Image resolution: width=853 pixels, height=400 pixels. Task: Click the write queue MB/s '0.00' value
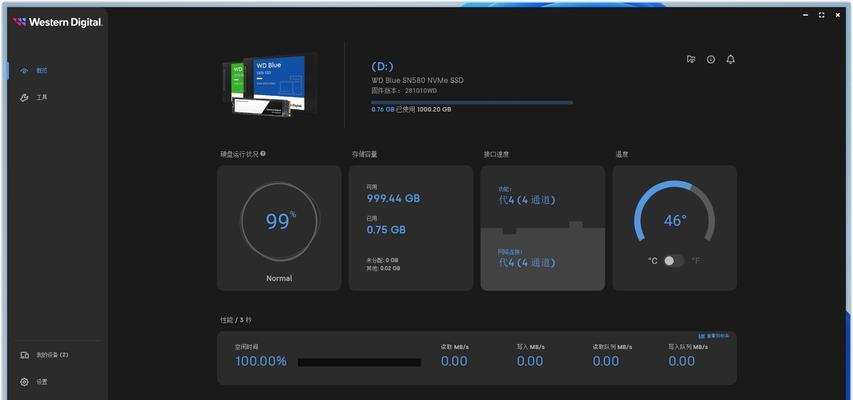[x=682, y=361]
